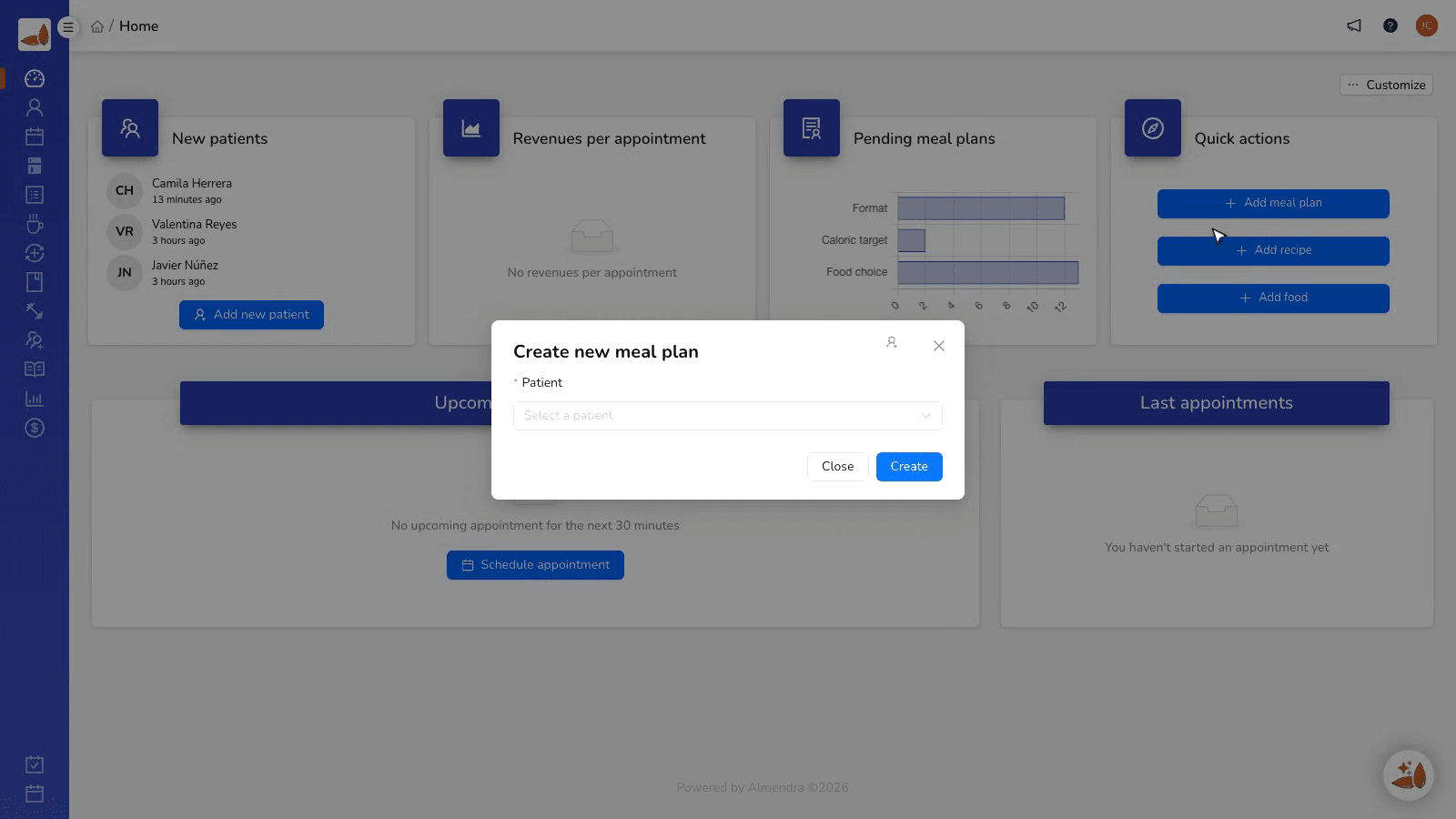This screenshot has height=819, width=1456.
Task: Open the Almendra assistant floating button
Action: (1409, 775)
